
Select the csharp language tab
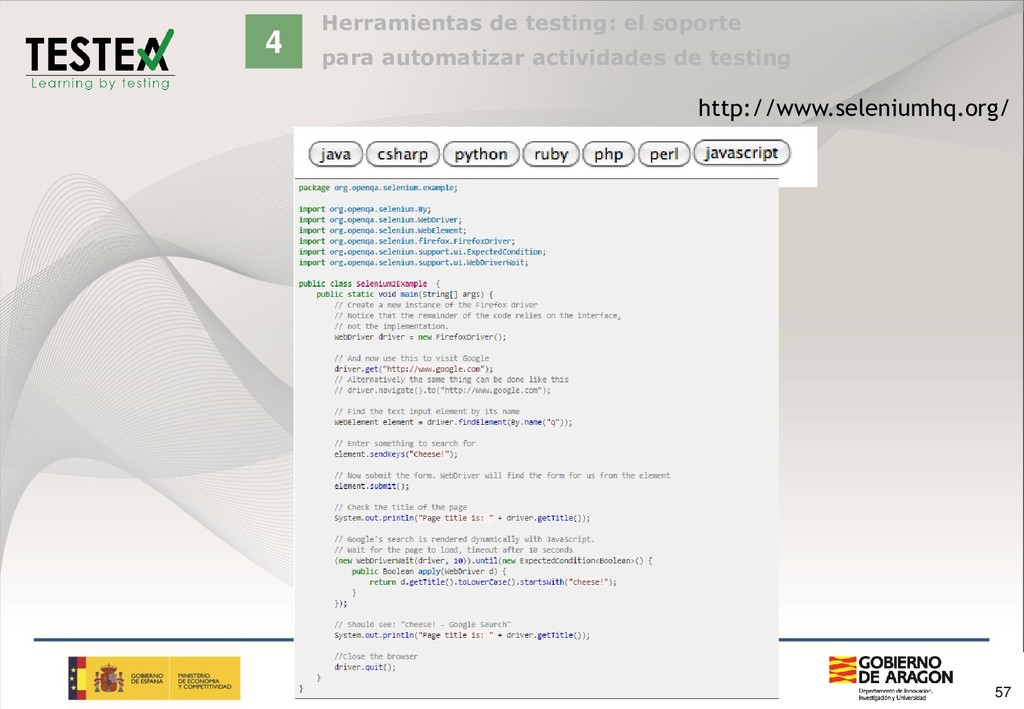coord(402,154)
